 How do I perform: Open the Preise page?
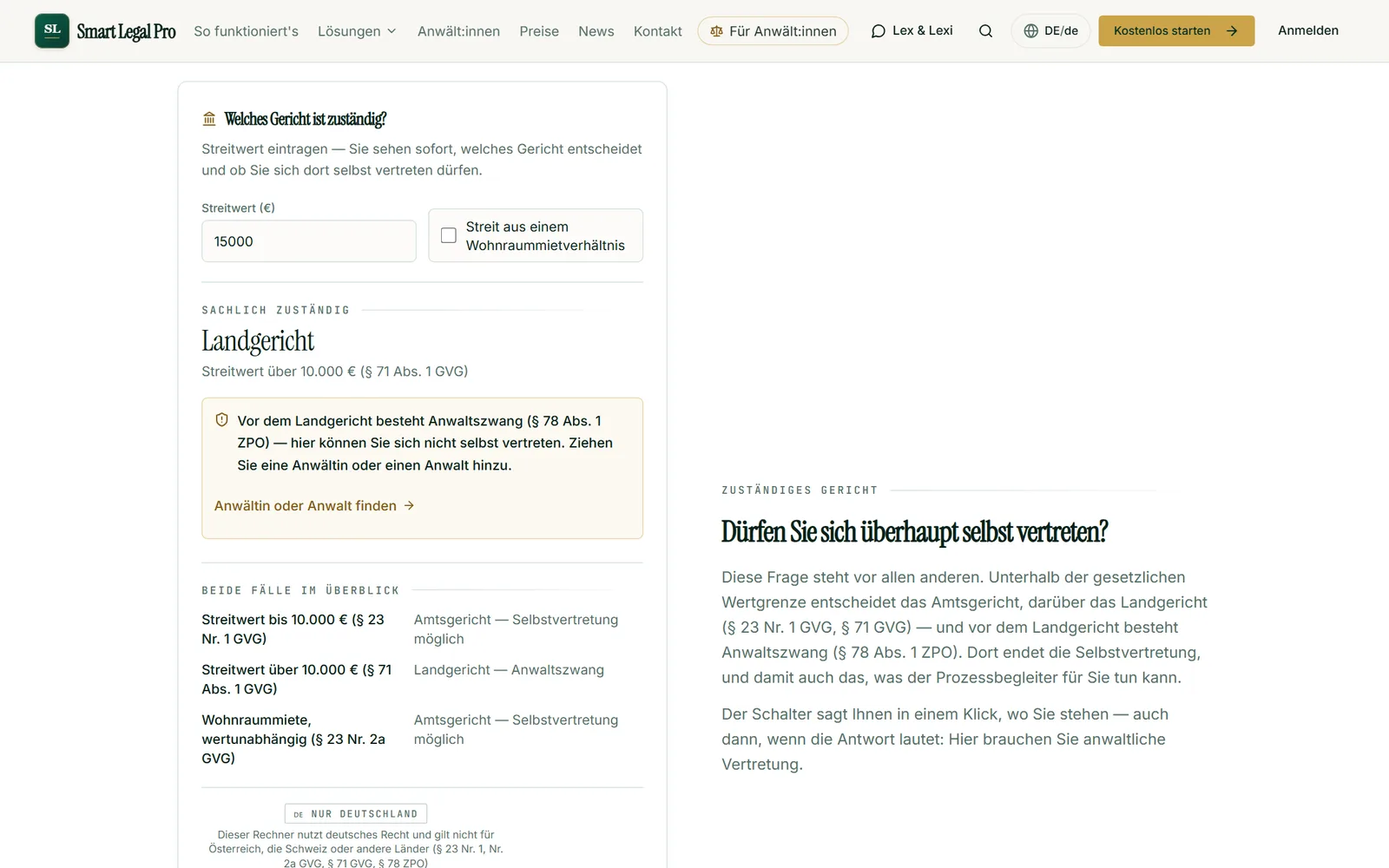pyautogui.click(x=539, y=31)
